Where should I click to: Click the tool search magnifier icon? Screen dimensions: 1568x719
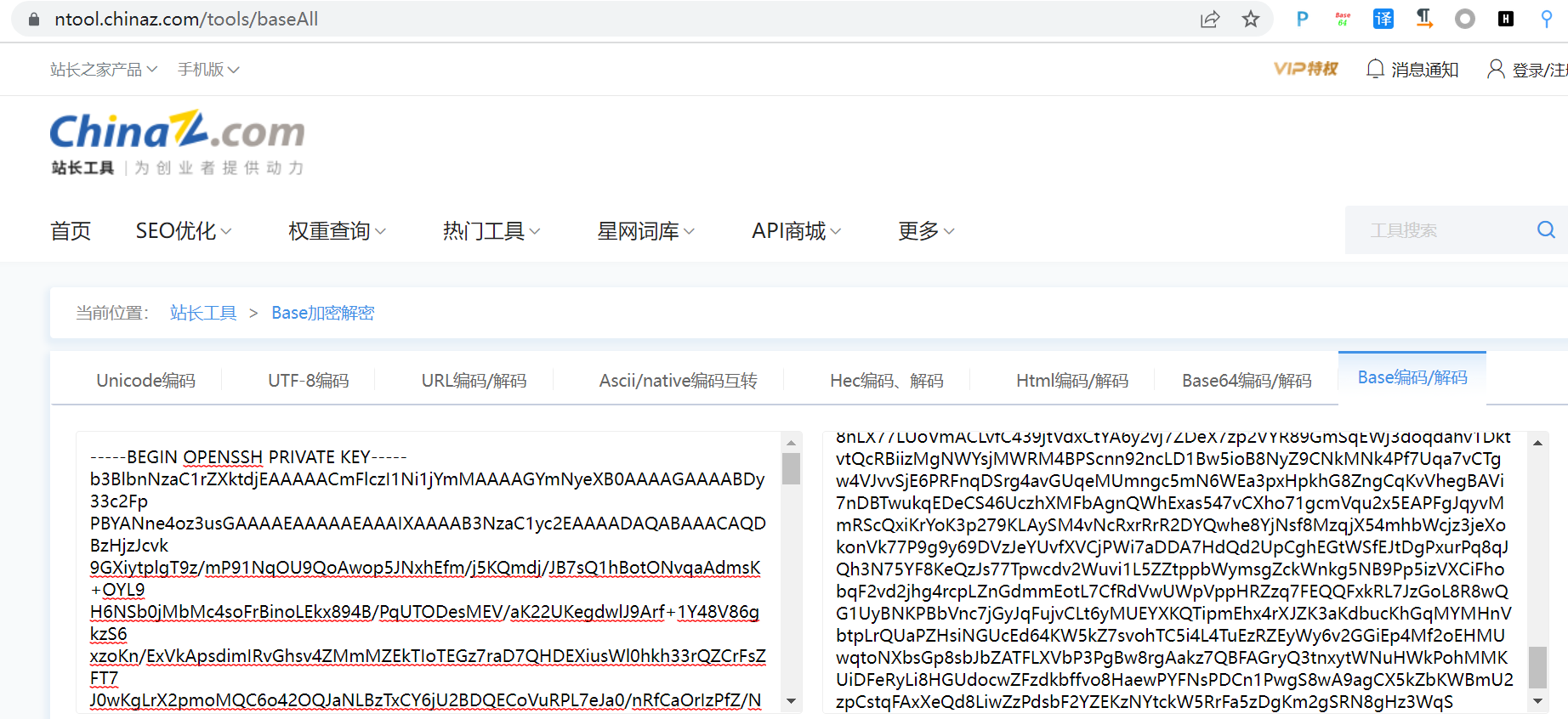1546,229
